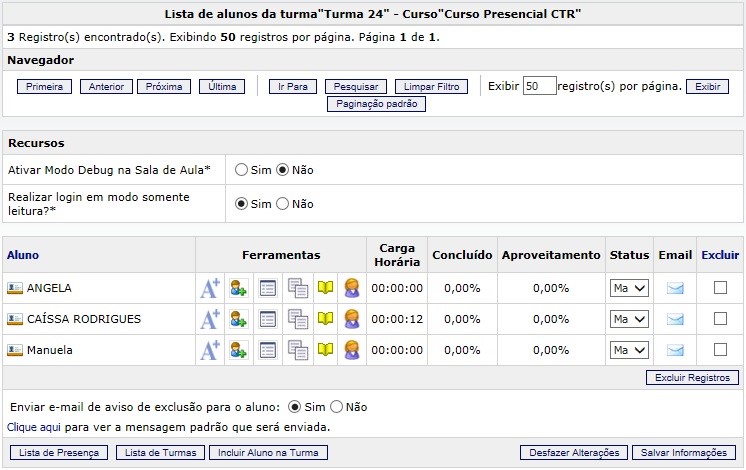This screenshot has width=746, height=470.
Task: Select Sim for Ativar Modo Debug
Action: click(241, 170)
